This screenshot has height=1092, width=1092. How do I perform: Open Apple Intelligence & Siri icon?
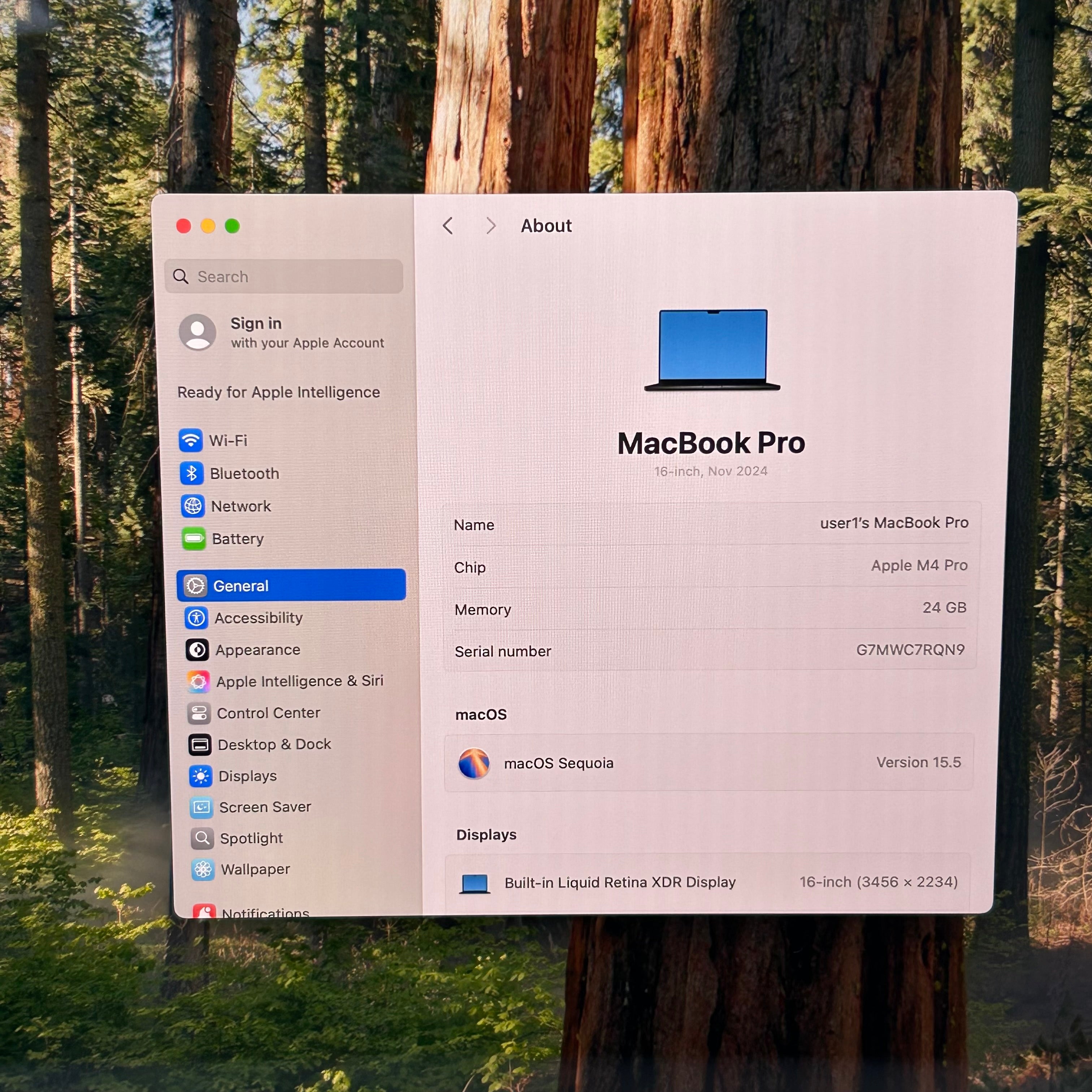coord(198,682)
